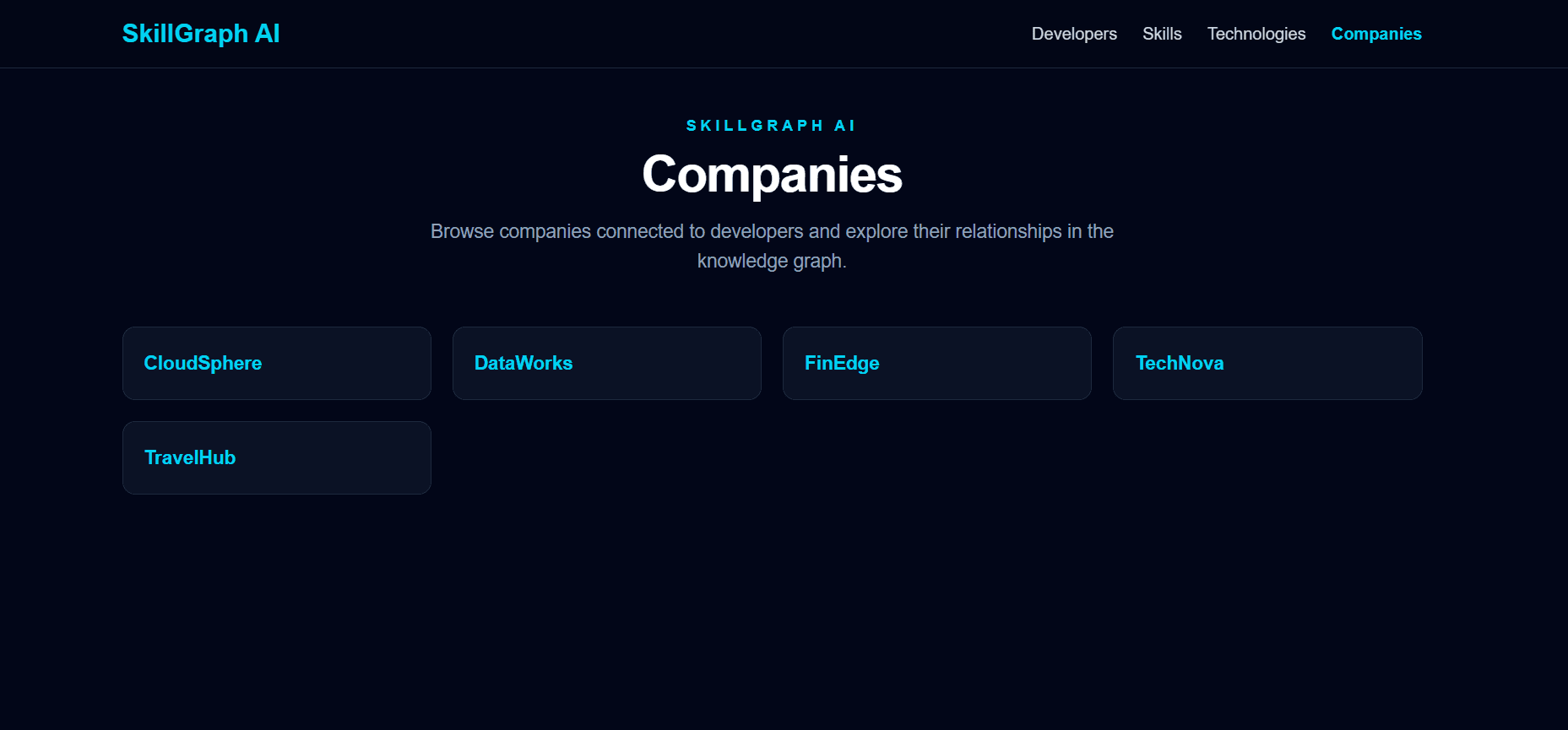Open the TechNova company card
1568x730 pixels.
pos(1267,363)
